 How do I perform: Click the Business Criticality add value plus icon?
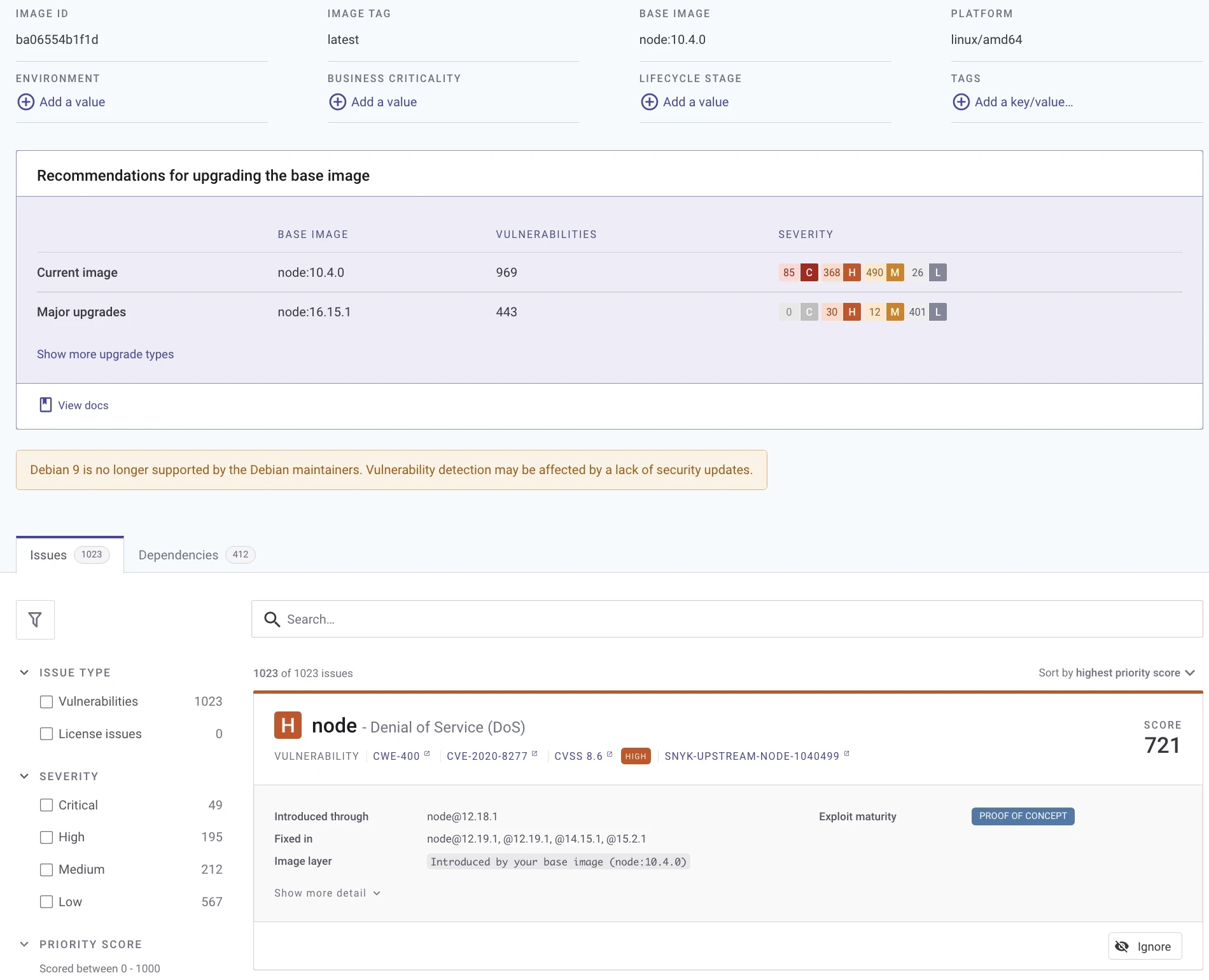(x=337, y=102)
